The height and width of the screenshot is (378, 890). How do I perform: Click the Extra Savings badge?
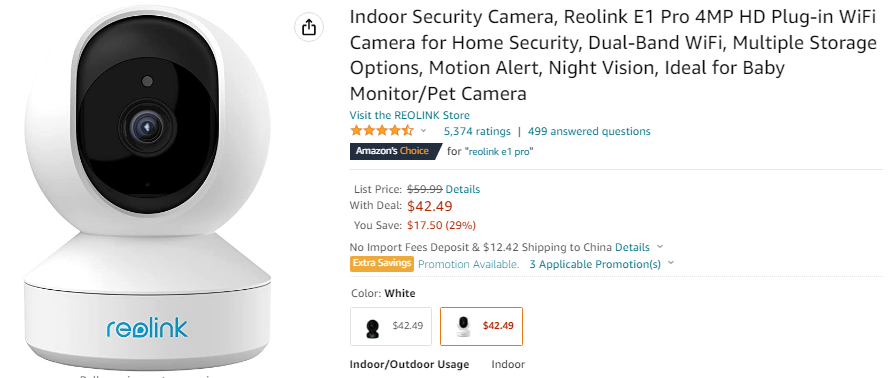tap(381, 263)
